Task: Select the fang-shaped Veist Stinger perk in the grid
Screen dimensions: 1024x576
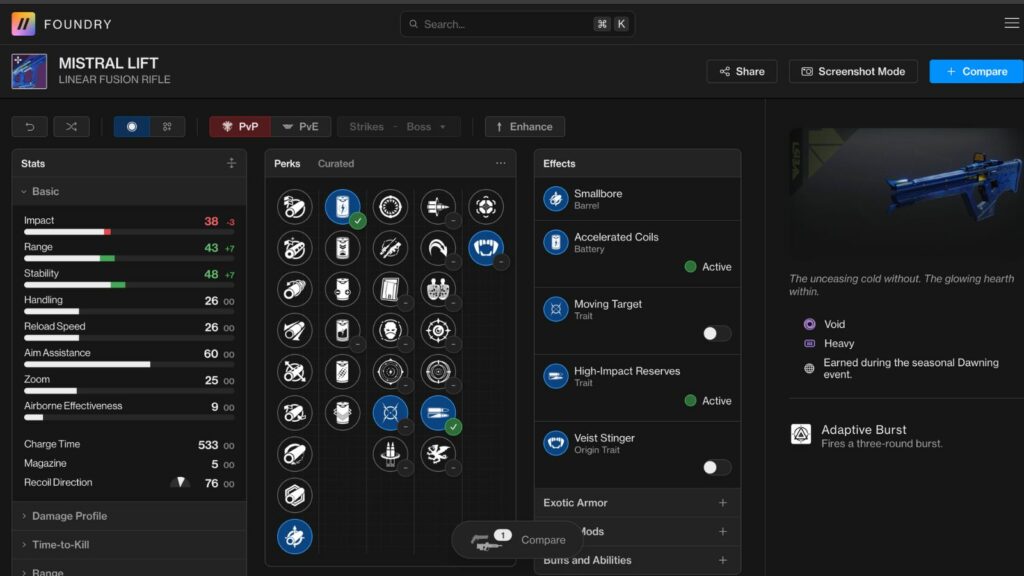Action: pyautogui.click(x=485, y=248)
